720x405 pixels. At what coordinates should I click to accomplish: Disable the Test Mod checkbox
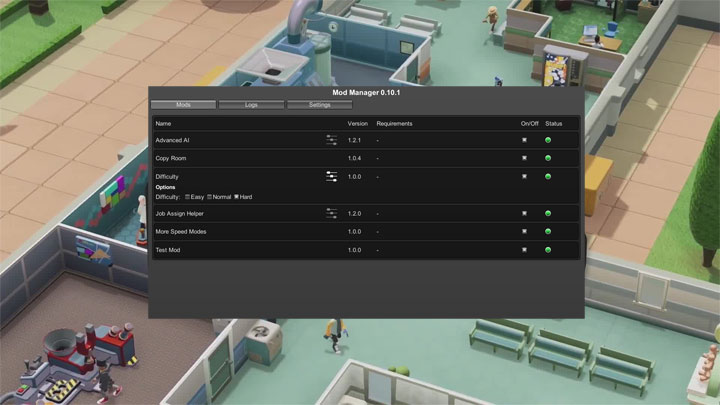point(524,250)
